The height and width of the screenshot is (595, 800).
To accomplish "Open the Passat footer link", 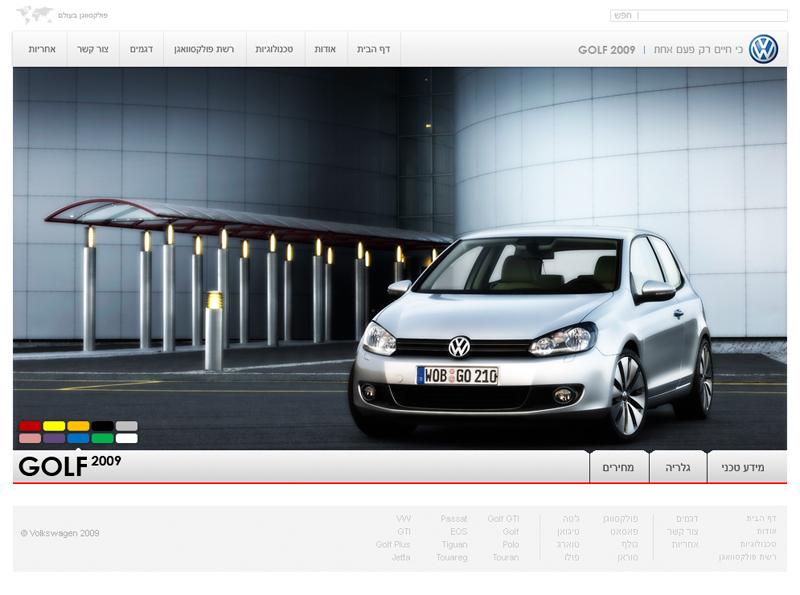I will 454,518.
